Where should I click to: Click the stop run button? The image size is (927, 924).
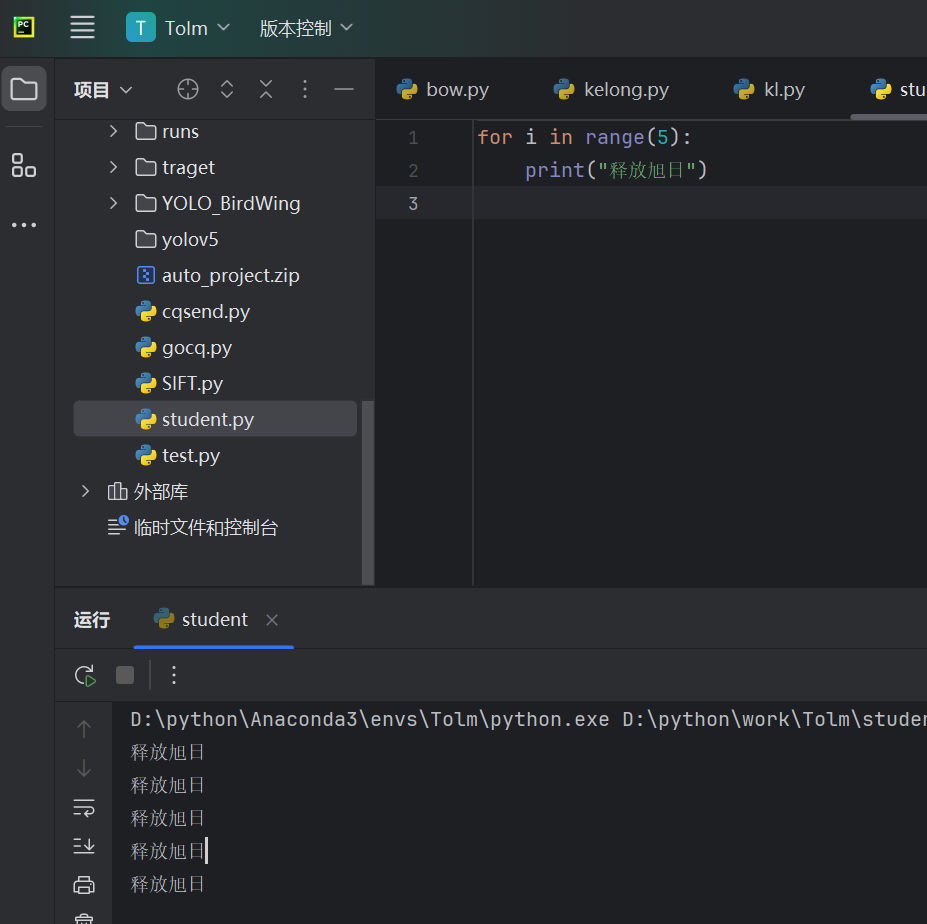tap(125, 675)
